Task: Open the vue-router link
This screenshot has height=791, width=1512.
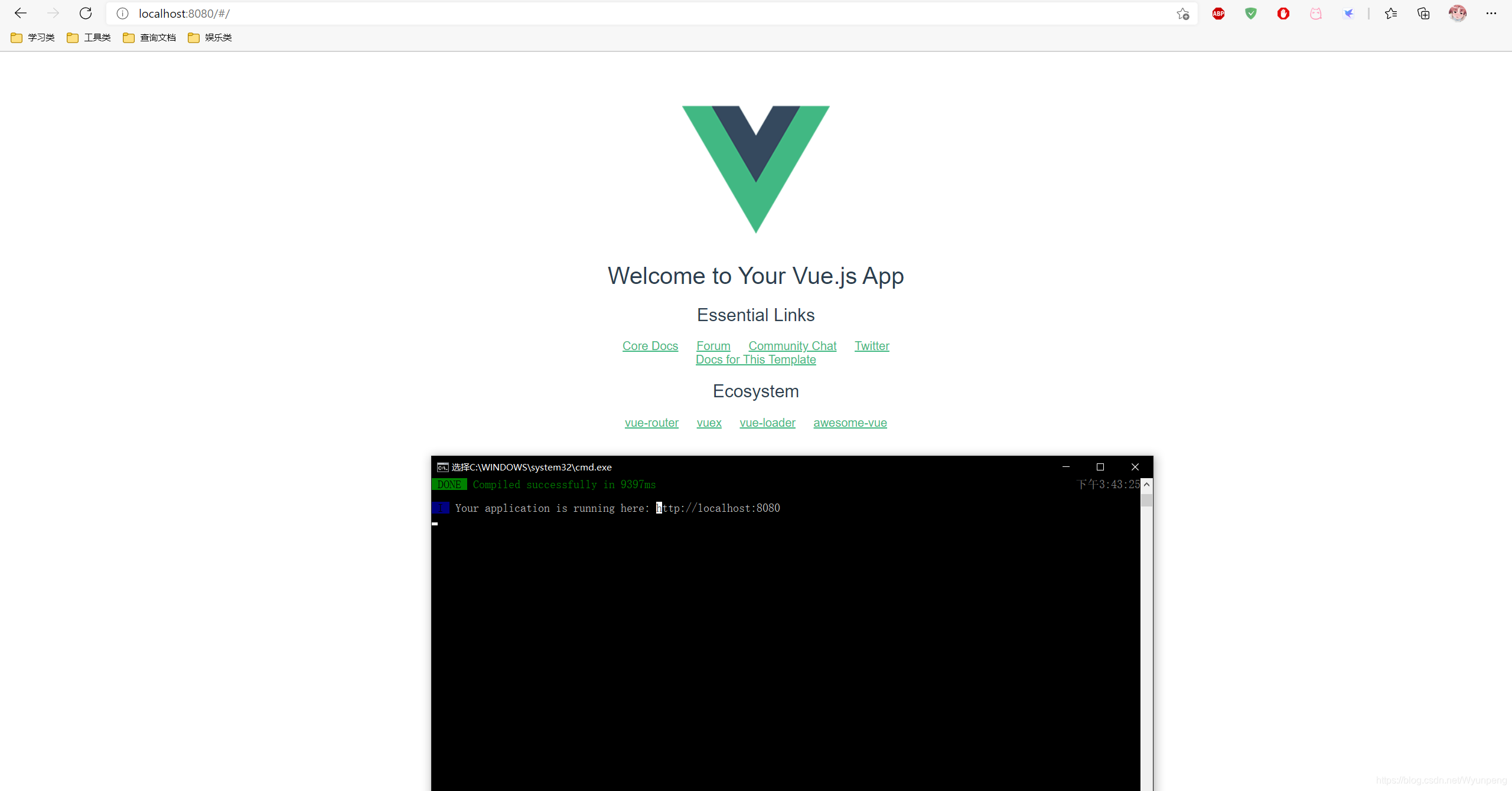Action: pyautogui.click(x=651, y=423)
